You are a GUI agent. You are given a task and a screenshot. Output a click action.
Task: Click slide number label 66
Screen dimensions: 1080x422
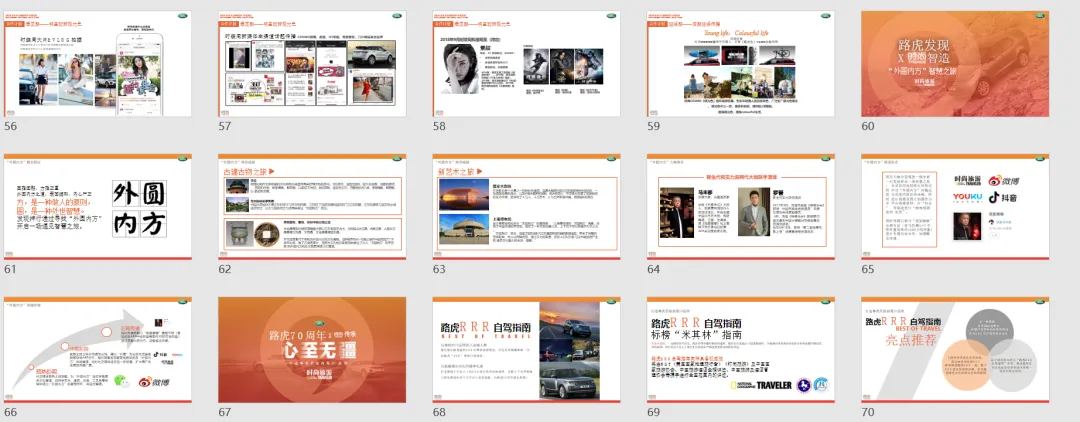point(10,412)
